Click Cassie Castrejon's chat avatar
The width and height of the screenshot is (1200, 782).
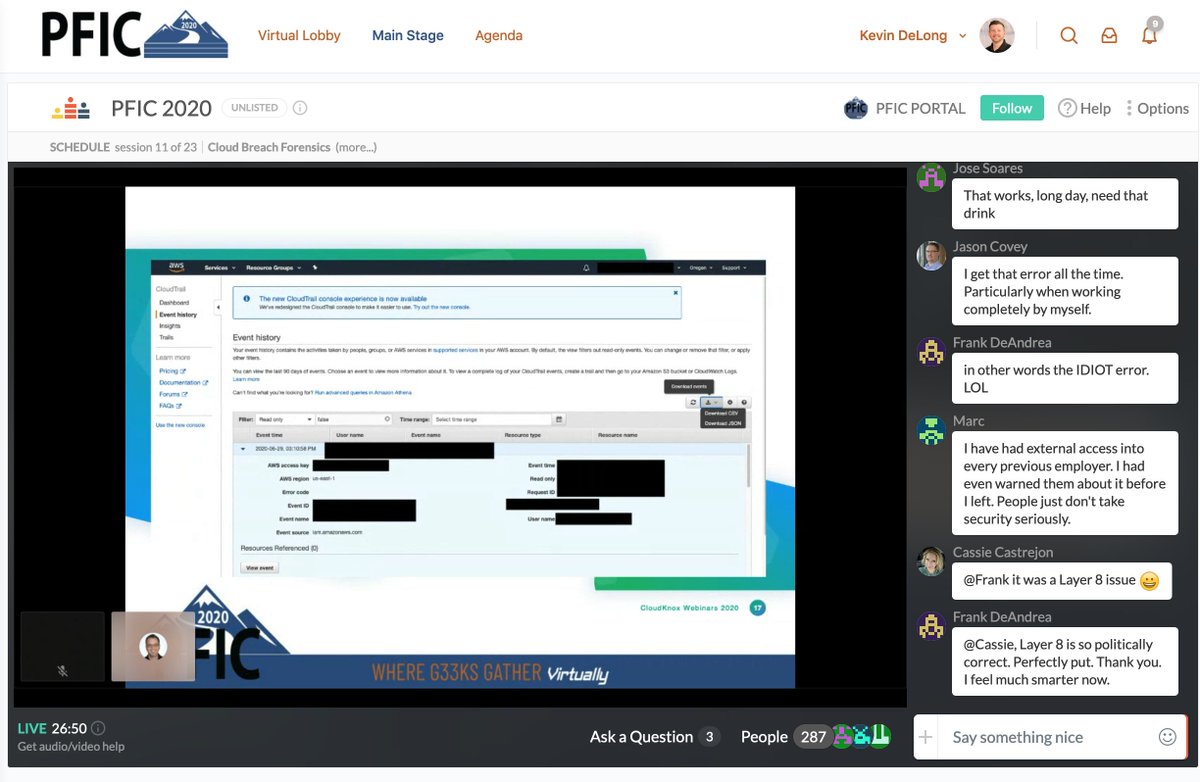[931, 561]
